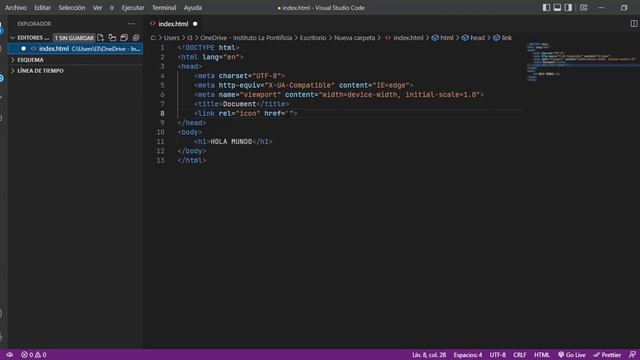Image resolution: width=640 pixels, height=360 pixels.
Task: Open the Ir menu
Action: (x=111, y=7)
